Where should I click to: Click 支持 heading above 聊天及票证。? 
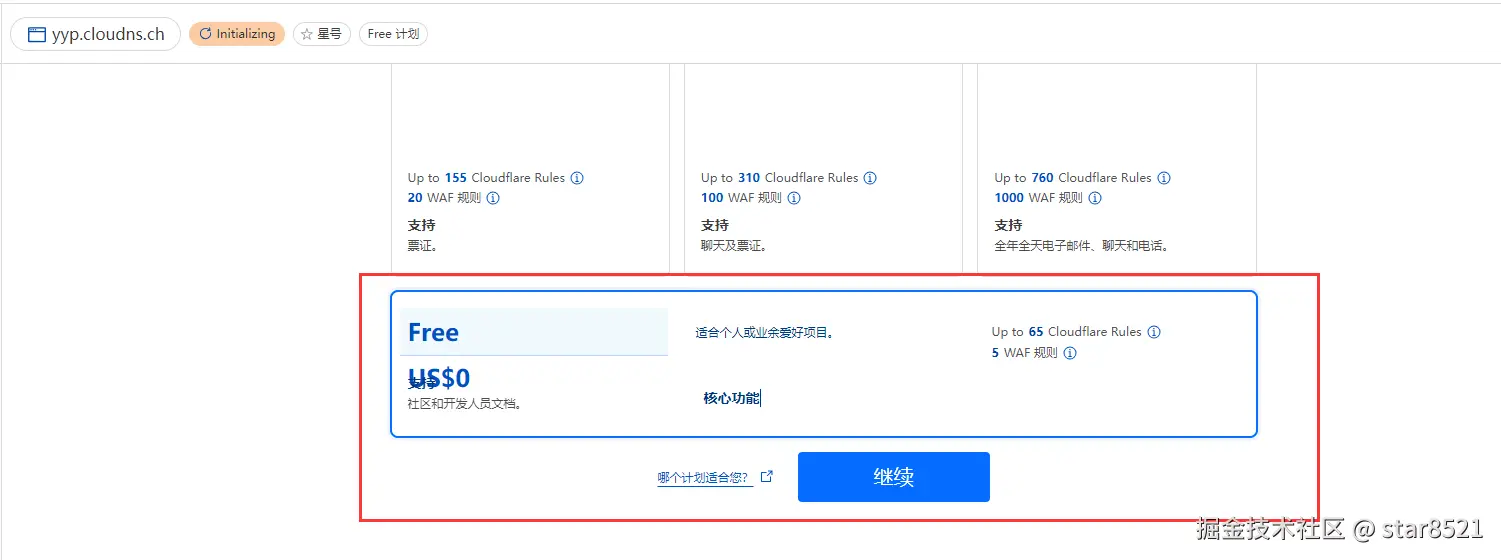click(715, 225)
